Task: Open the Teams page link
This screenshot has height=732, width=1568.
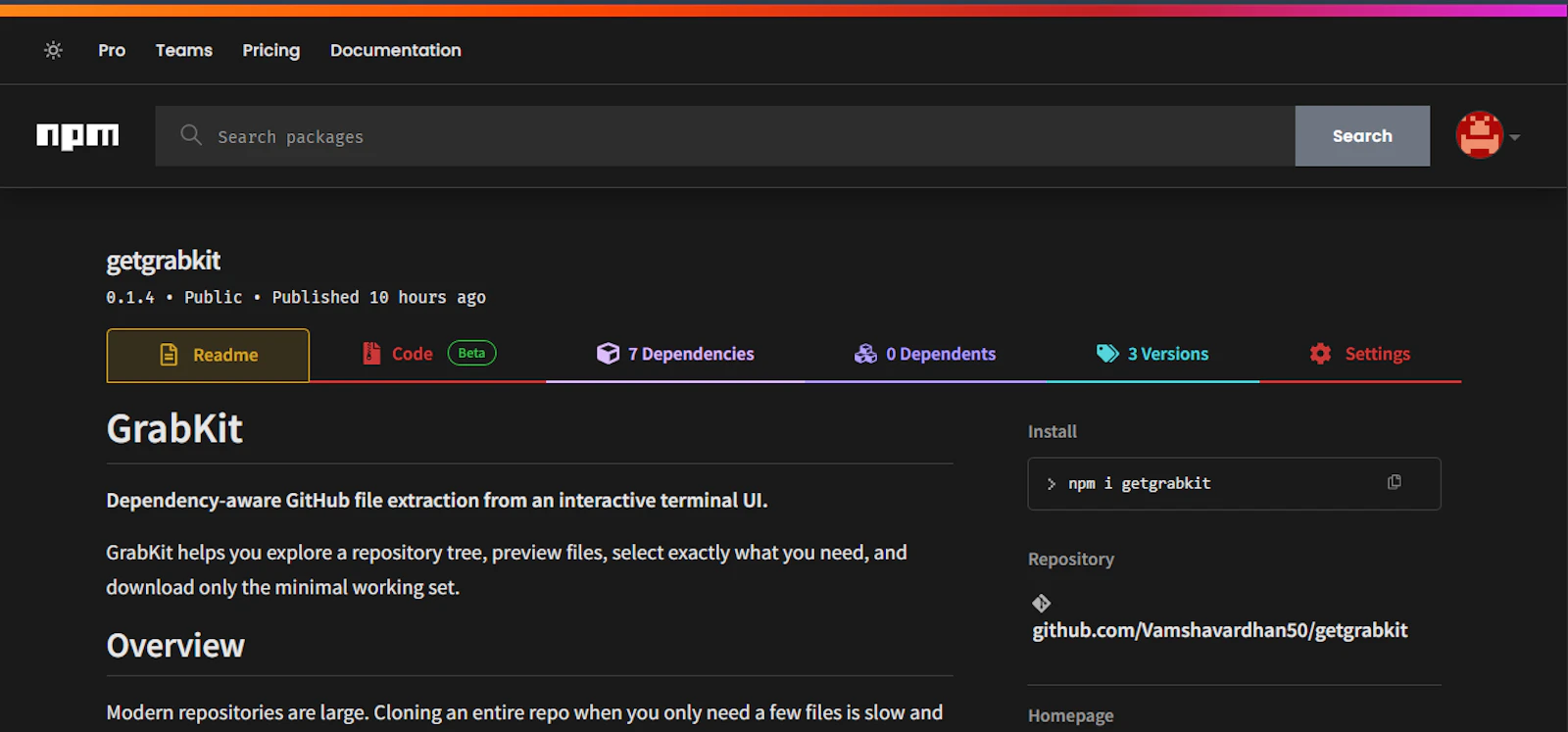Action: pos(184,50)
